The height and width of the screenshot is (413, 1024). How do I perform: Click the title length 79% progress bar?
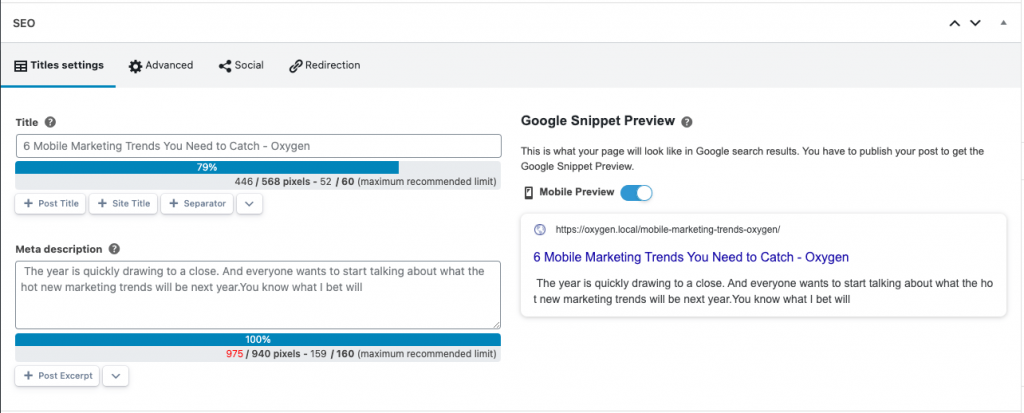tap(206, 168)
